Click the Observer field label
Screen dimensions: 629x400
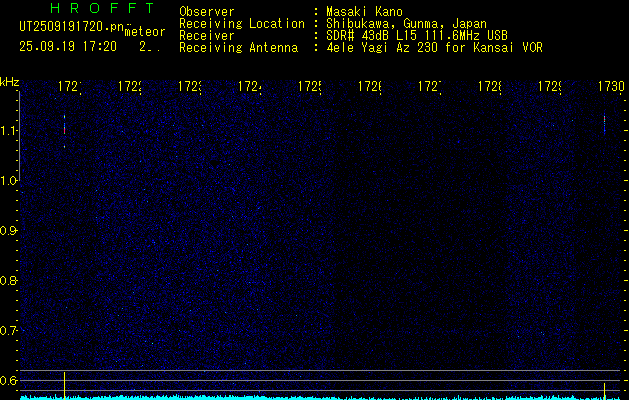click(x=207, y=12)
